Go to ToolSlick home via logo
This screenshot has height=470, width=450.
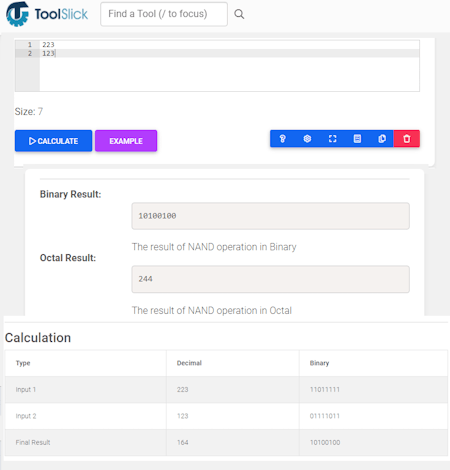tap(47, 14)
